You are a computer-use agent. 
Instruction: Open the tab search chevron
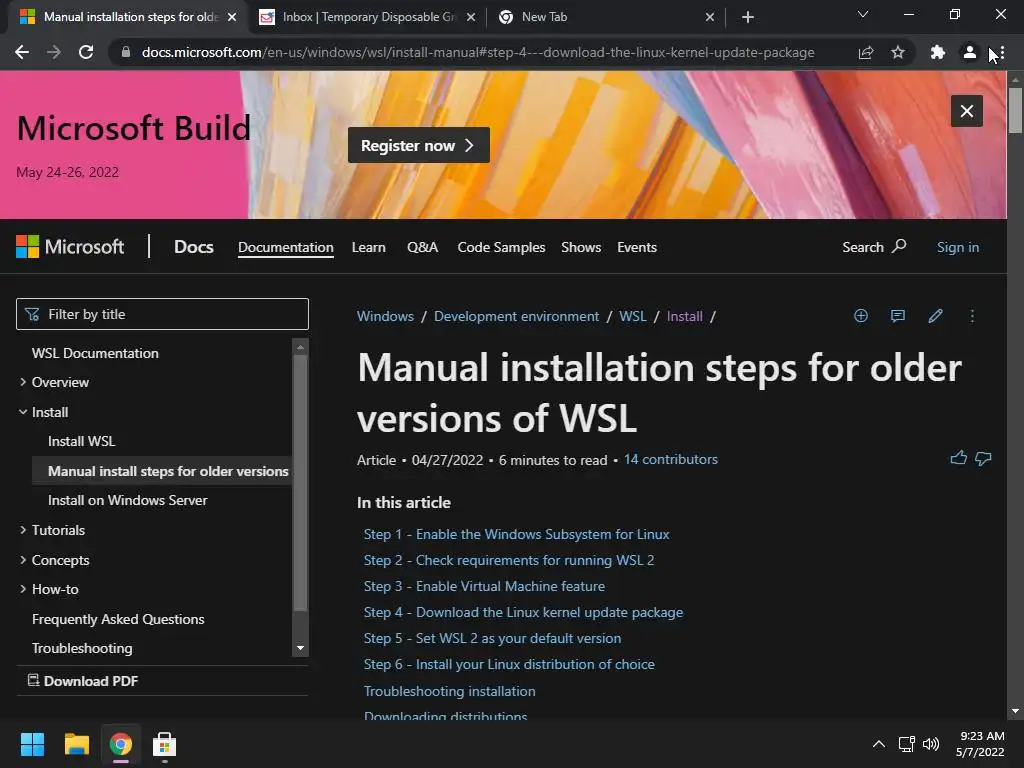[x=863, y=14]
